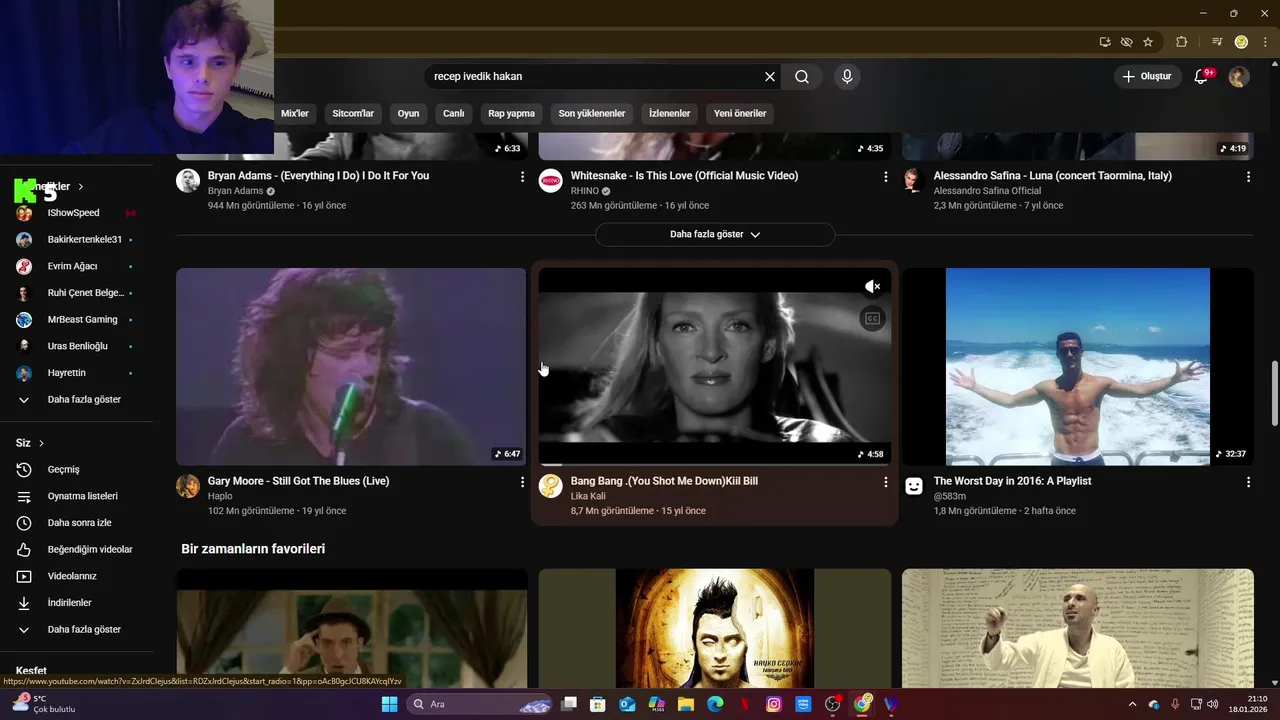Open Chrome's three-dot menu
Viewport: 1280px width, 720px height.
(x=1265, y=42)
